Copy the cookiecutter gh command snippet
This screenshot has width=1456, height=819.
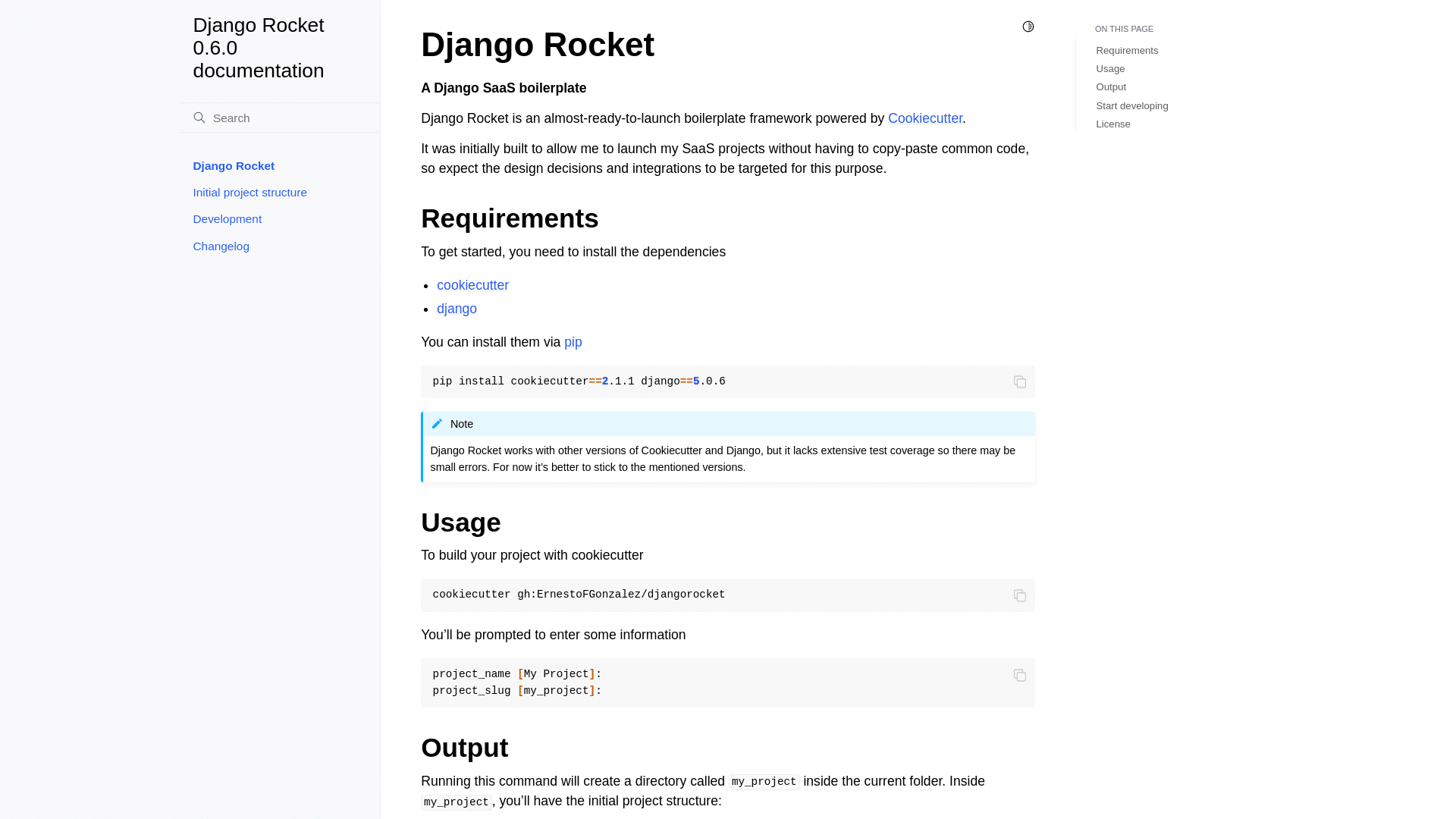tap(1020, 596)
